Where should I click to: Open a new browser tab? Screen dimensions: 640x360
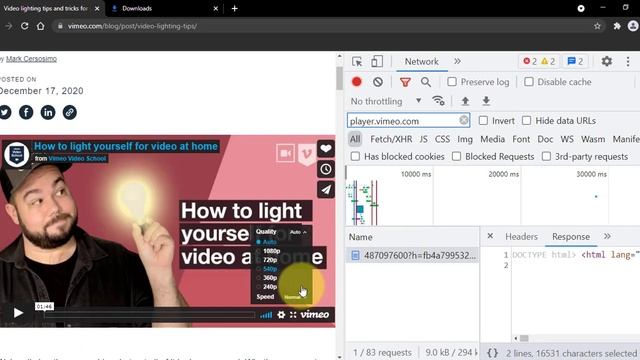234,8
